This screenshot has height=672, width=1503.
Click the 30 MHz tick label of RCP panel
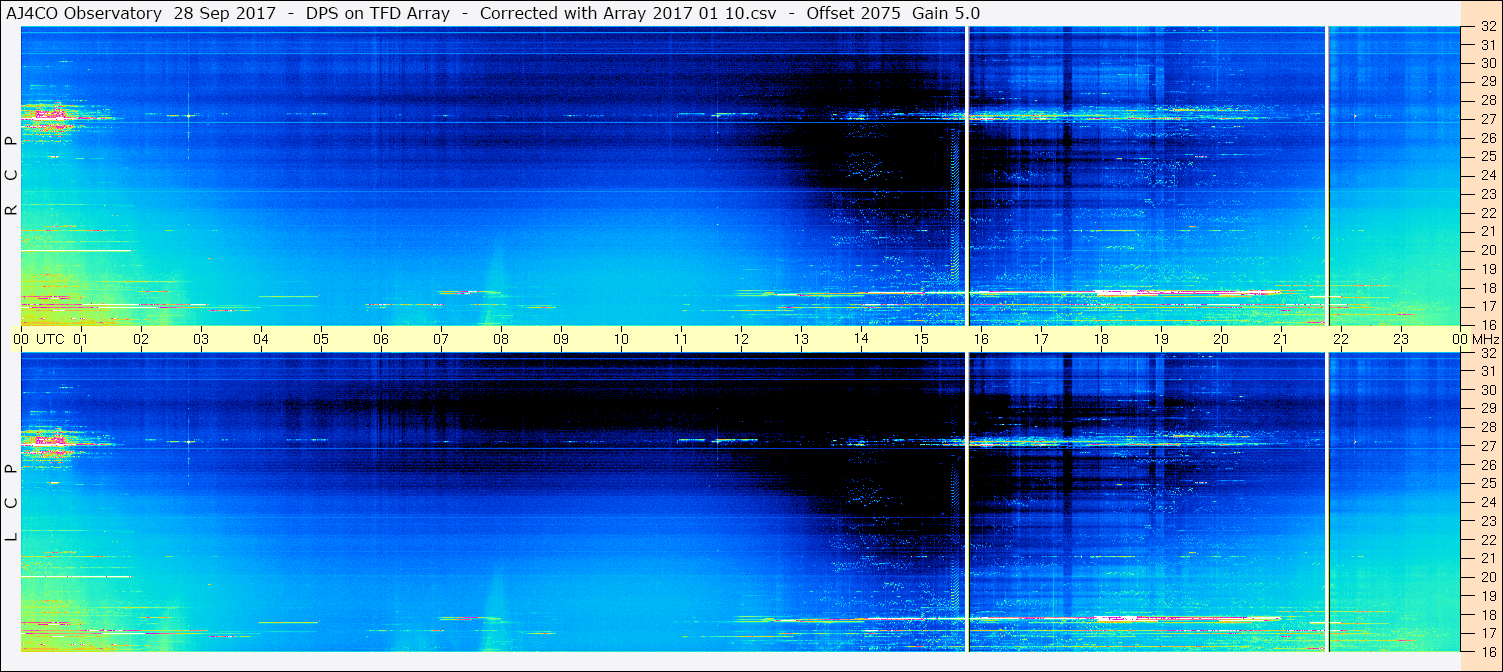[x=1487, y=64]
